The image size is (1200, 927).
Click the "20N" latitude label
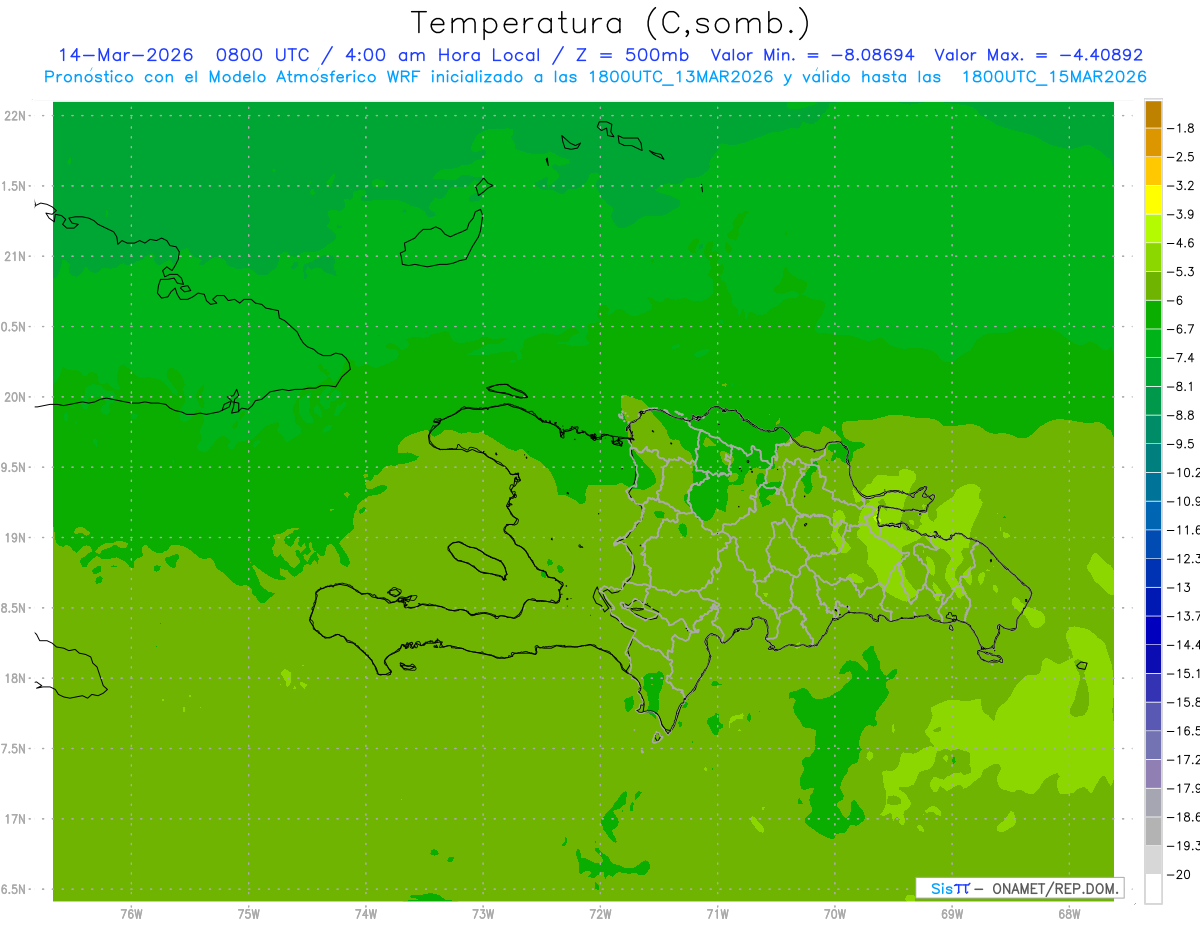click(17, 397)
